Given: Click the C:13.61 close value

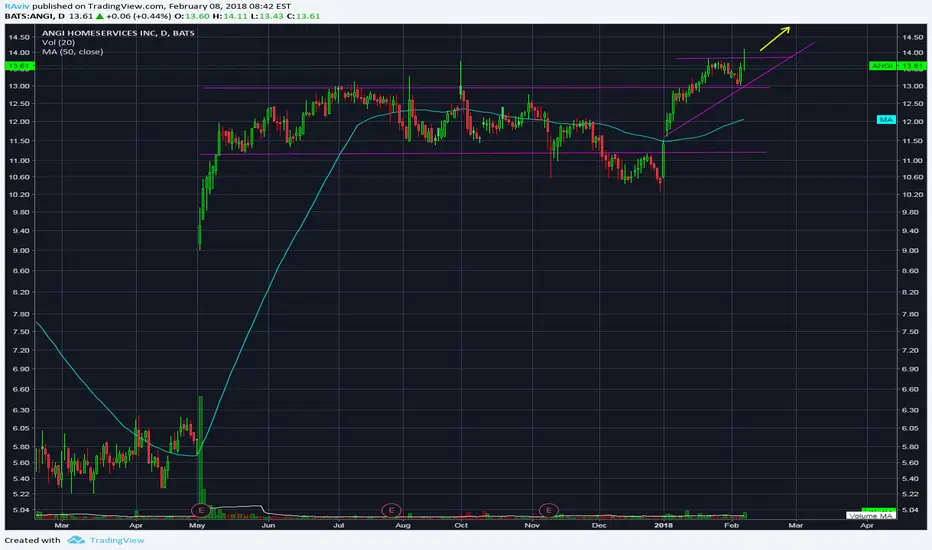Looking at the screenshot, I should pyautogui.click(x=304, y=16).
